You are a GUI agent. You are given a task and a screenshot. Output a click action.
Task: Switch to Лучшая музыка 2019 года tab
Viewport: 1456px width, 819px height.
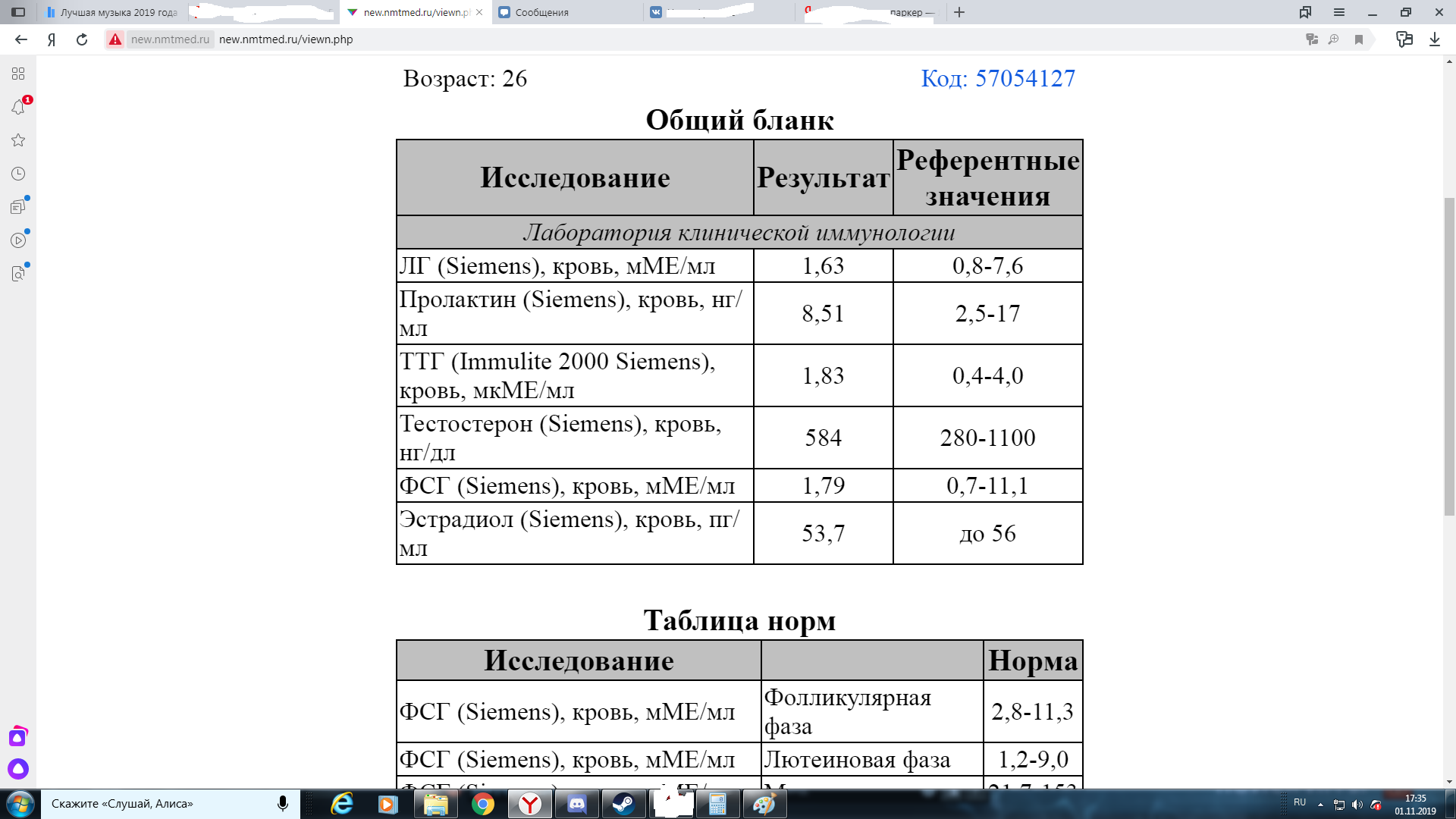pyautogui.click(x=114, y=12)
